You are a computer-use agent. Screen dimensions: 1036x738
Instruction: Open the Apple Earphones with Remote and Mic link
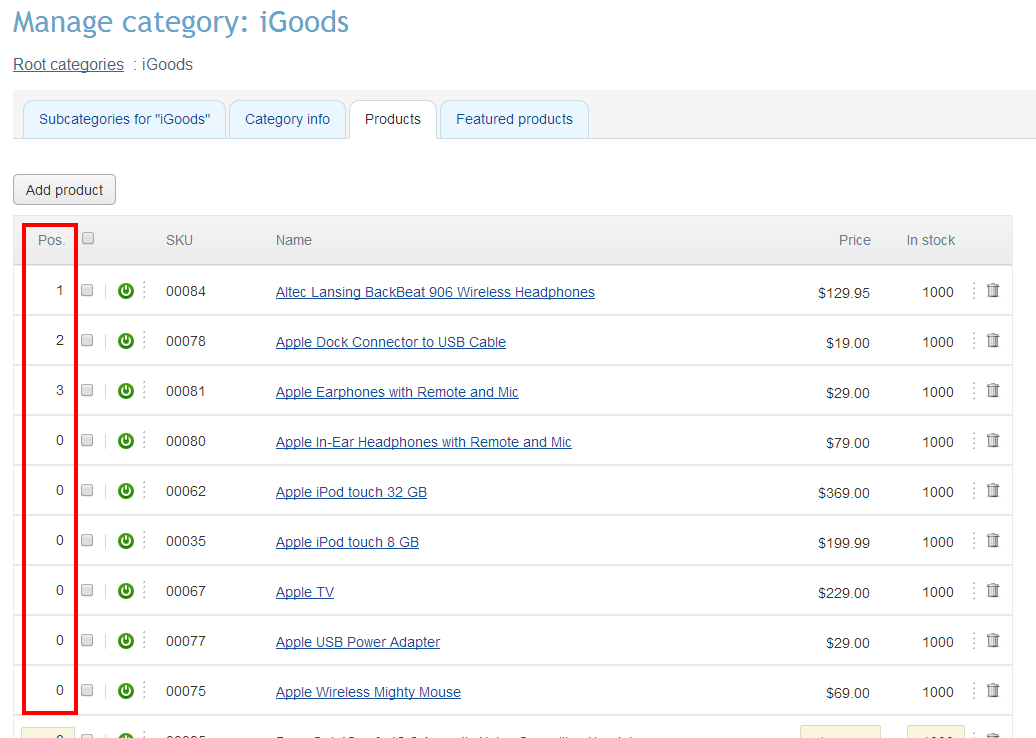coord(397,392)
